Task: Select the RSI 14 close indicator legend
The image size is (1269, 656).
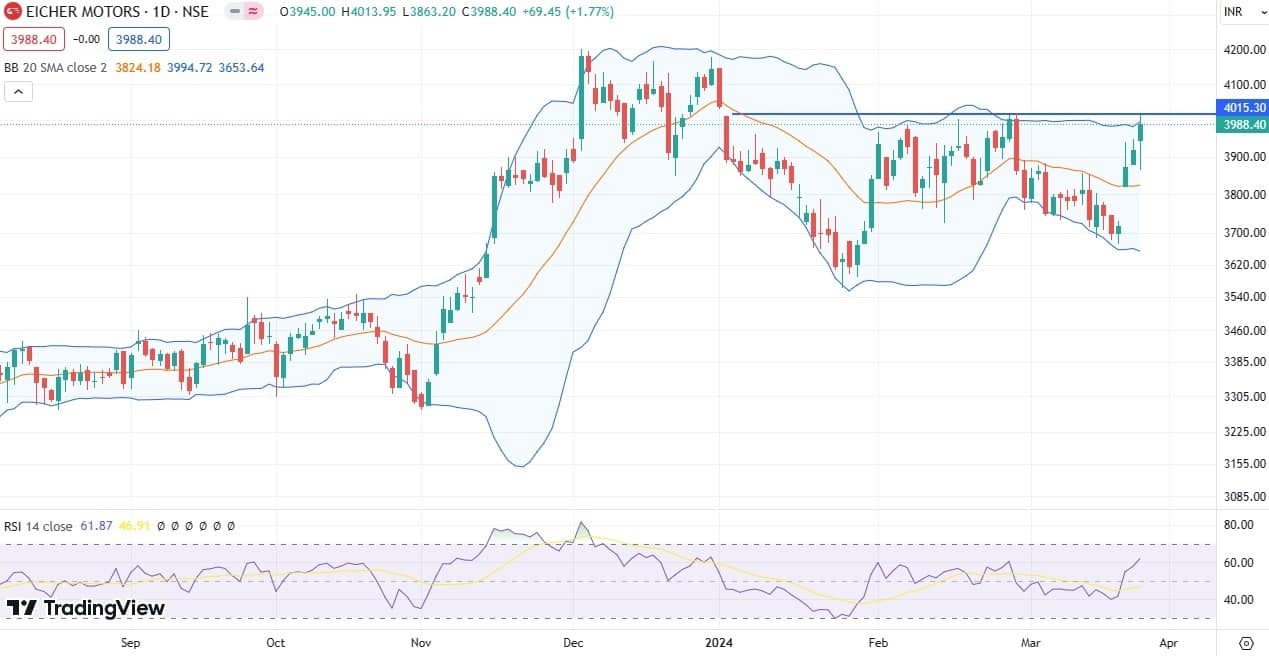Action: tap(38, 526)
